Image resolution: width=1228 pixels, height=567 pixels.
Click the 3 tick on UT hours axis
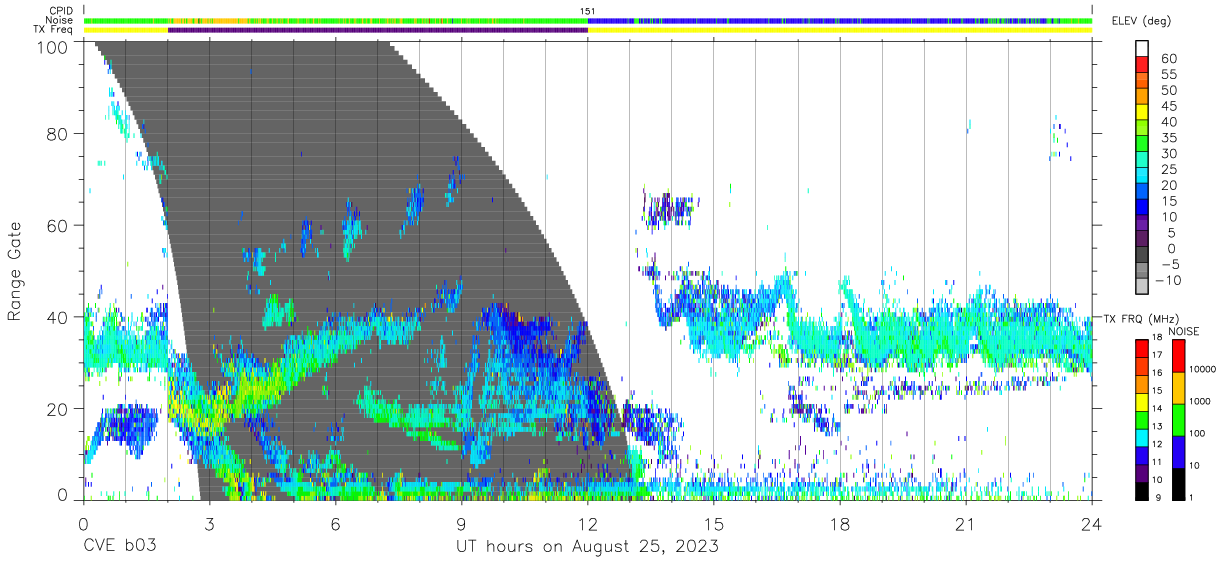click(x=210, y=523)
